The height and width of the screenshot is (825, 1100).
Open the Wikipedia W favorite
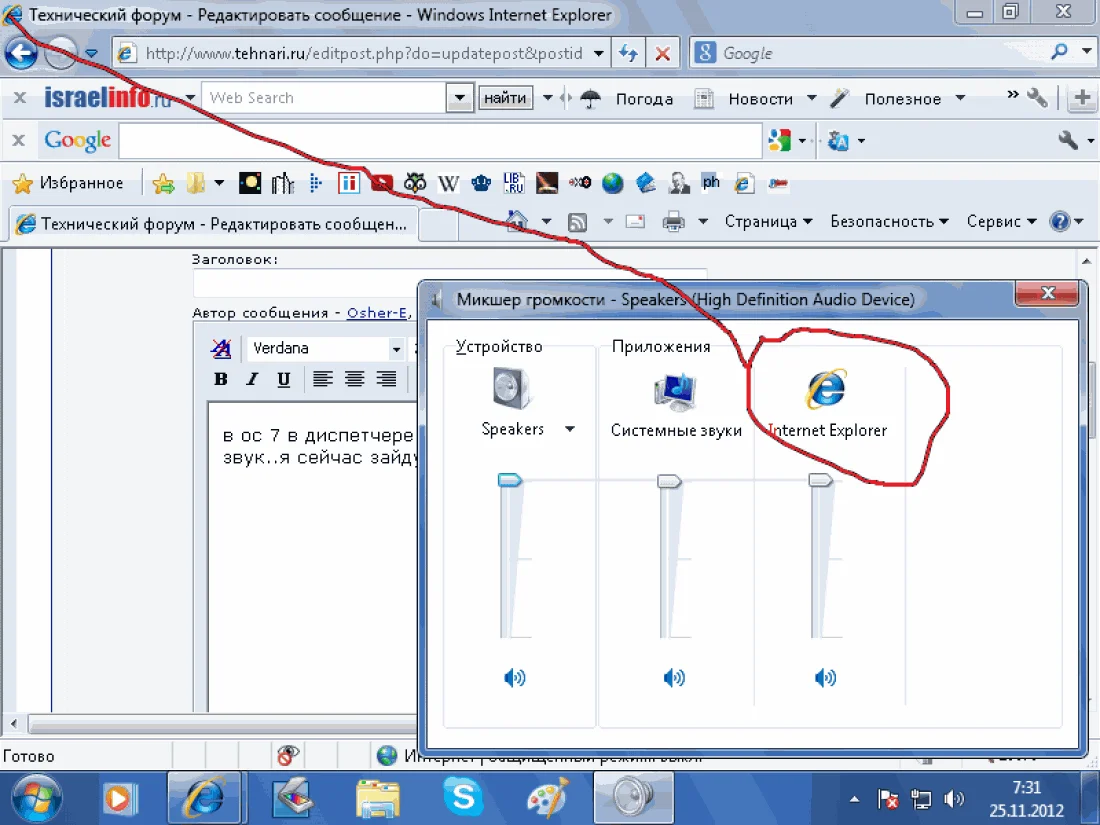(x=448, y=184)
